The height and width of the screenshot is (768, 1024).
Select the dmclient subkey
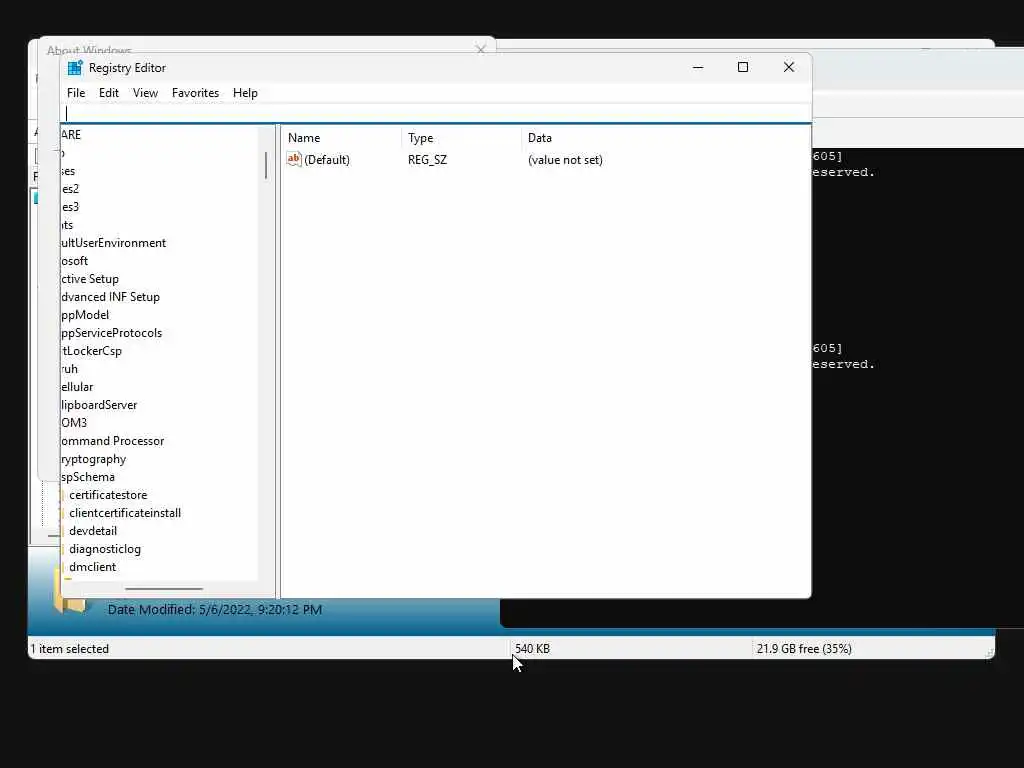(92, 567)
